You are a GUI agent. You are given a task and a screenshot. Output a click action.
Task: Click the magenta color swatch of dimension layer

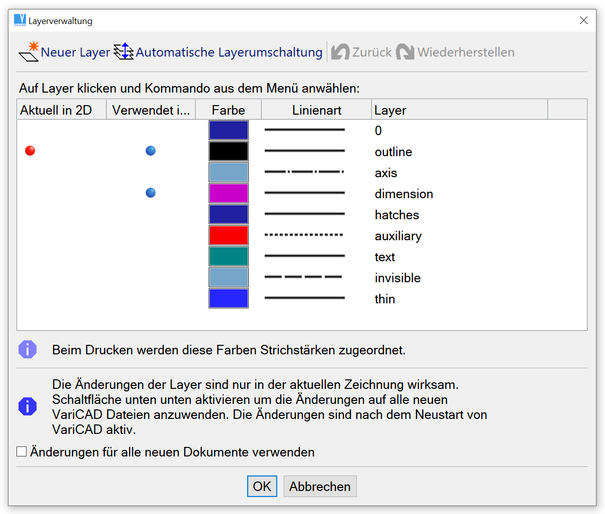(228, 194)
